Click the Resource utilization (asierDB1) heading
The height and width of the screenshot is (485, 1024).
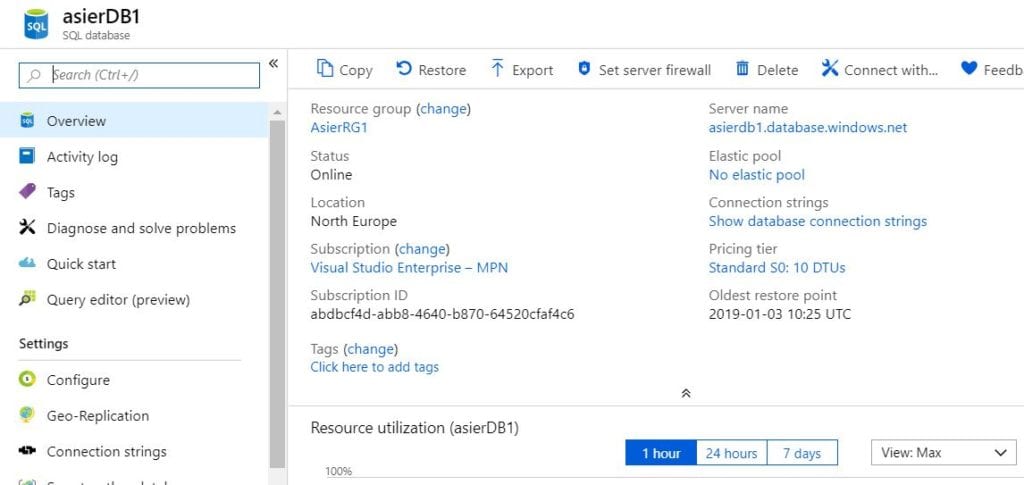click(415, 428)
